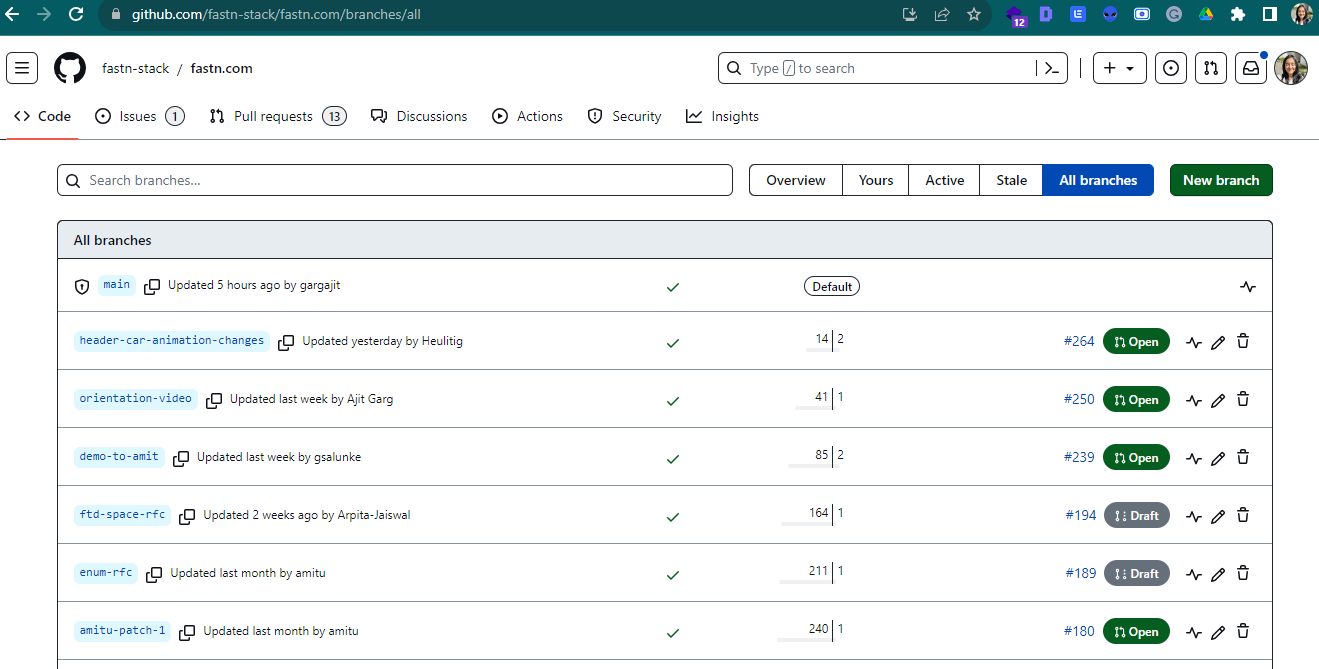Bookmark this page with the star icon

(973, 14)
